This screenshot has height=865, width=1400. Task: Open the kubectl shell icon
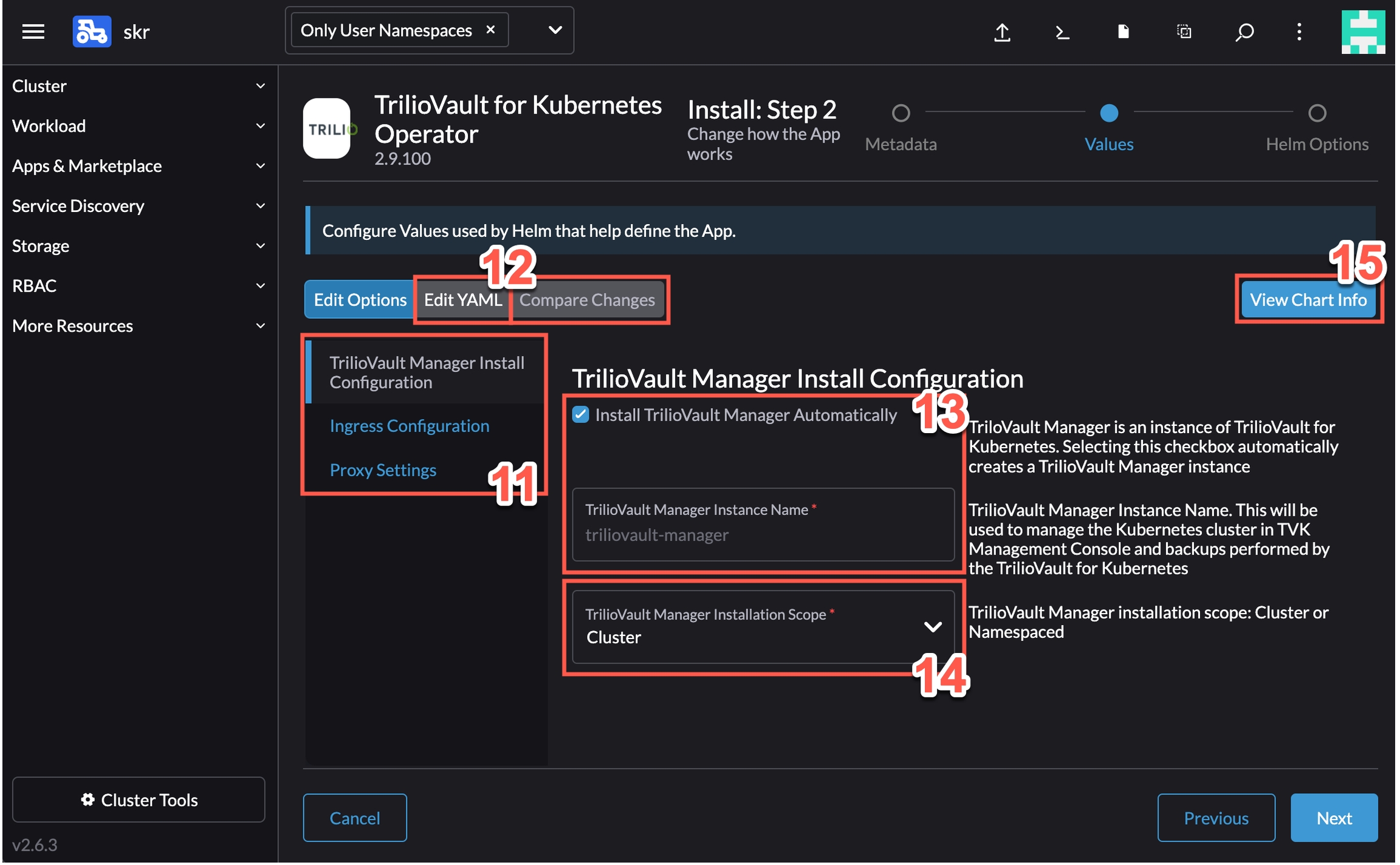click(x=1062, y=32)
